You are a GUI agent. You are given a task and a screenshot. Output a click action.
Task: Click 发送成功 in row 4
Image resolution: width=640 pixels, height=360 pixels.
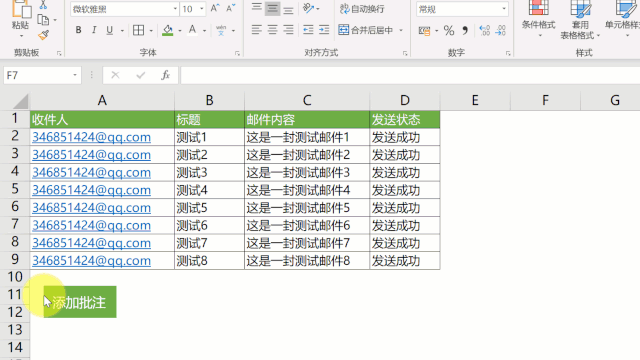404,173
